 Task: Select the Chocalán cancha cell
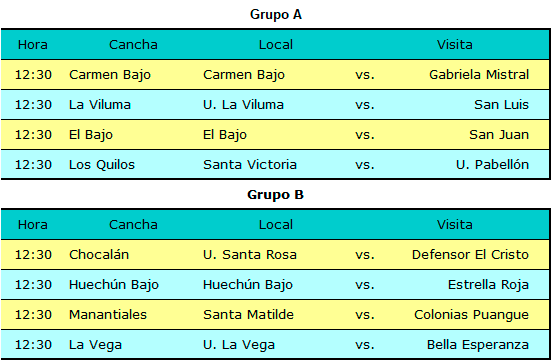(x=99, y=255)
